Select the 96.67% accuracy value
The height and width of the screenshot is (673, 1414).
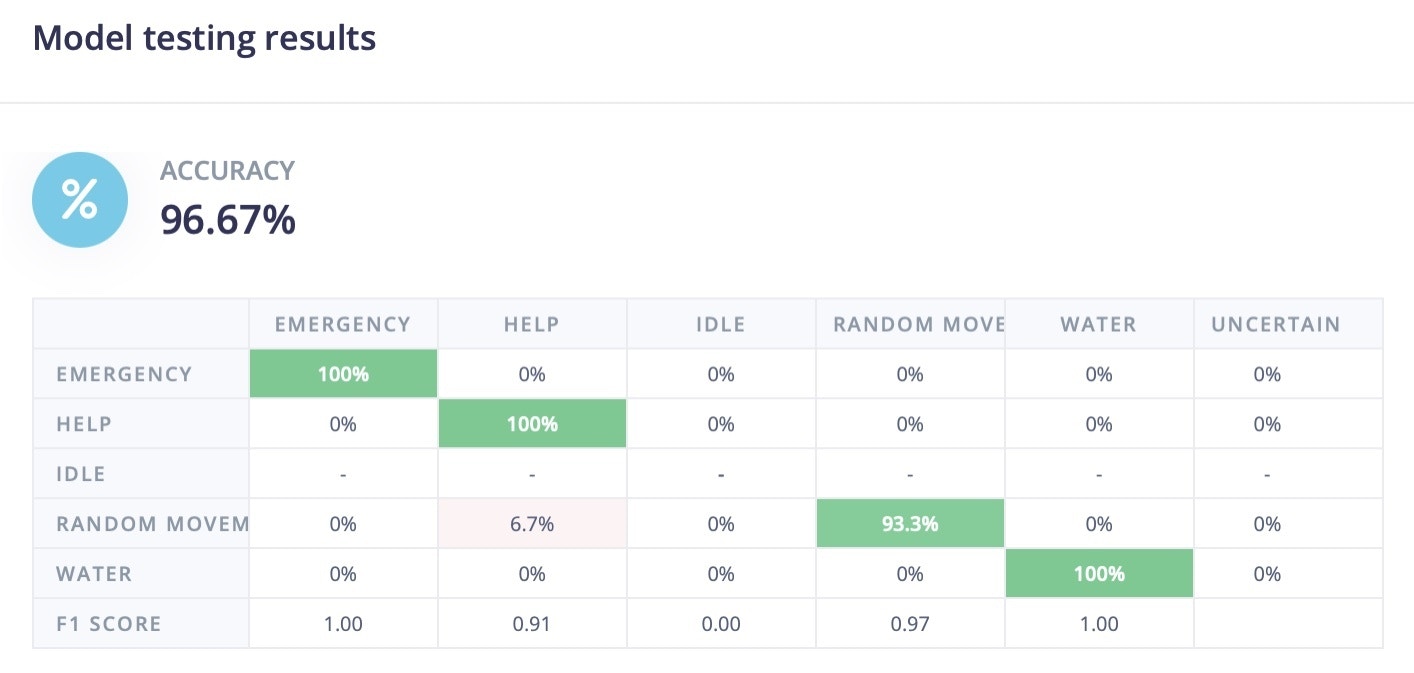tap(228, 220)
